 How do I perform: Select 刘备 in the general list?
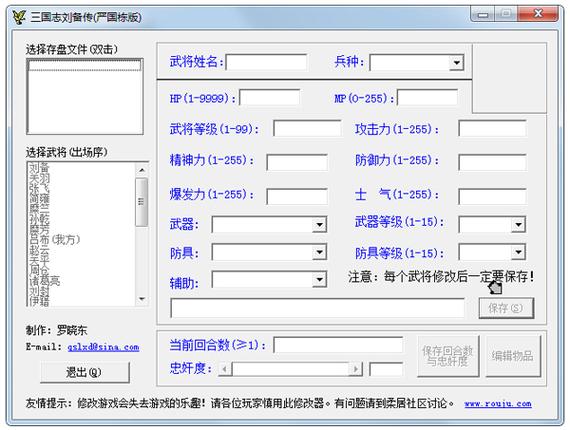39,168
